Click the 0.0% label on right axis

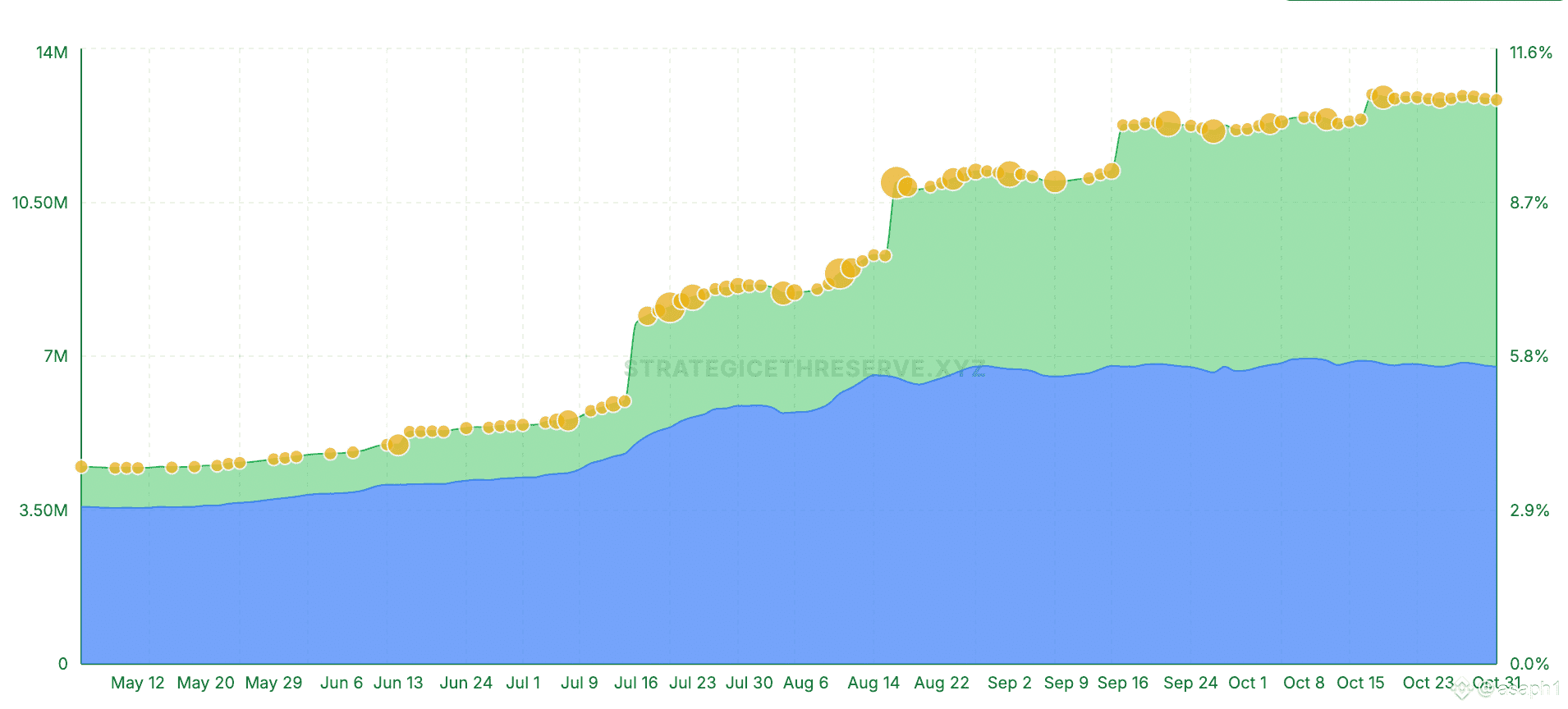pos(1529,664)
